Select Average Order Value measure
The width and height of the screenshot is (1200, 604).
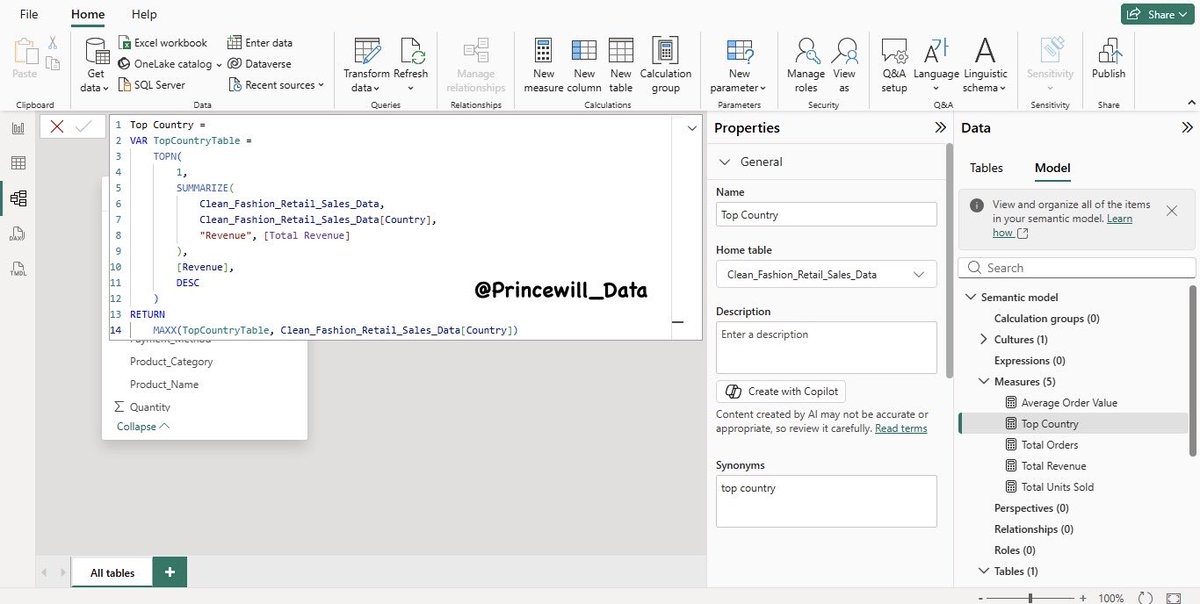pos(1069,403)
